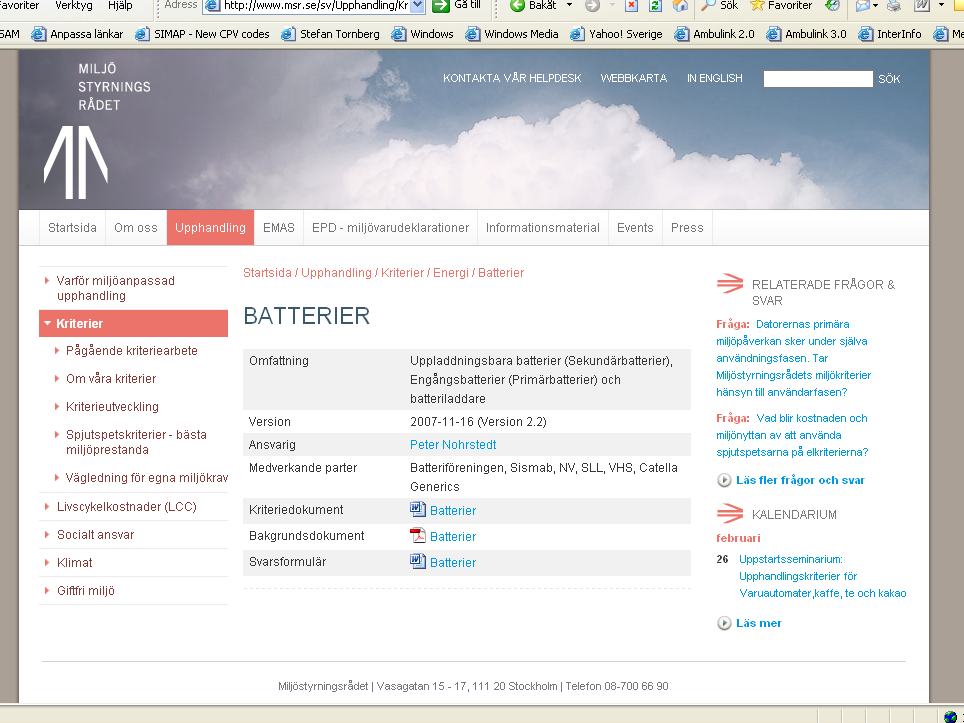Image resolution: width=964 pixels, height=723 pixels.
Task: Click the Läs mer calendar arrow icon
Action: (724, 623)
